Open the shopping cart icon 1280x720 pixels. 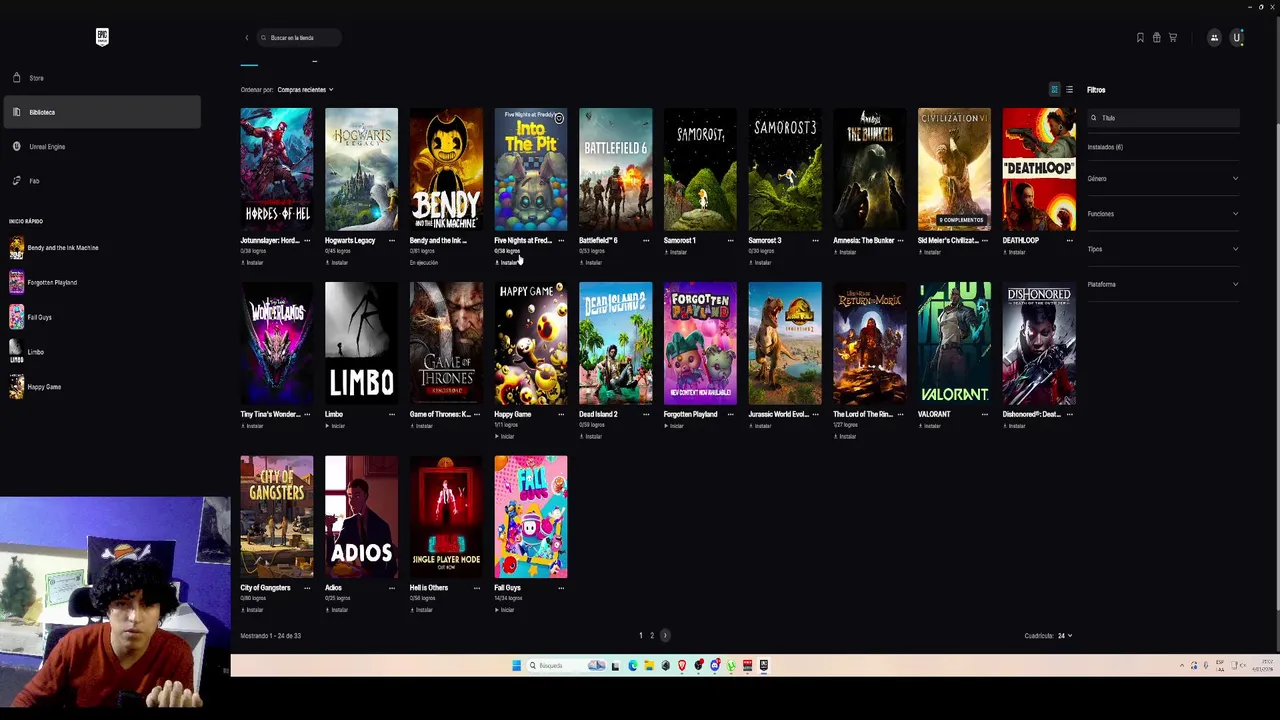point(1173,38)
